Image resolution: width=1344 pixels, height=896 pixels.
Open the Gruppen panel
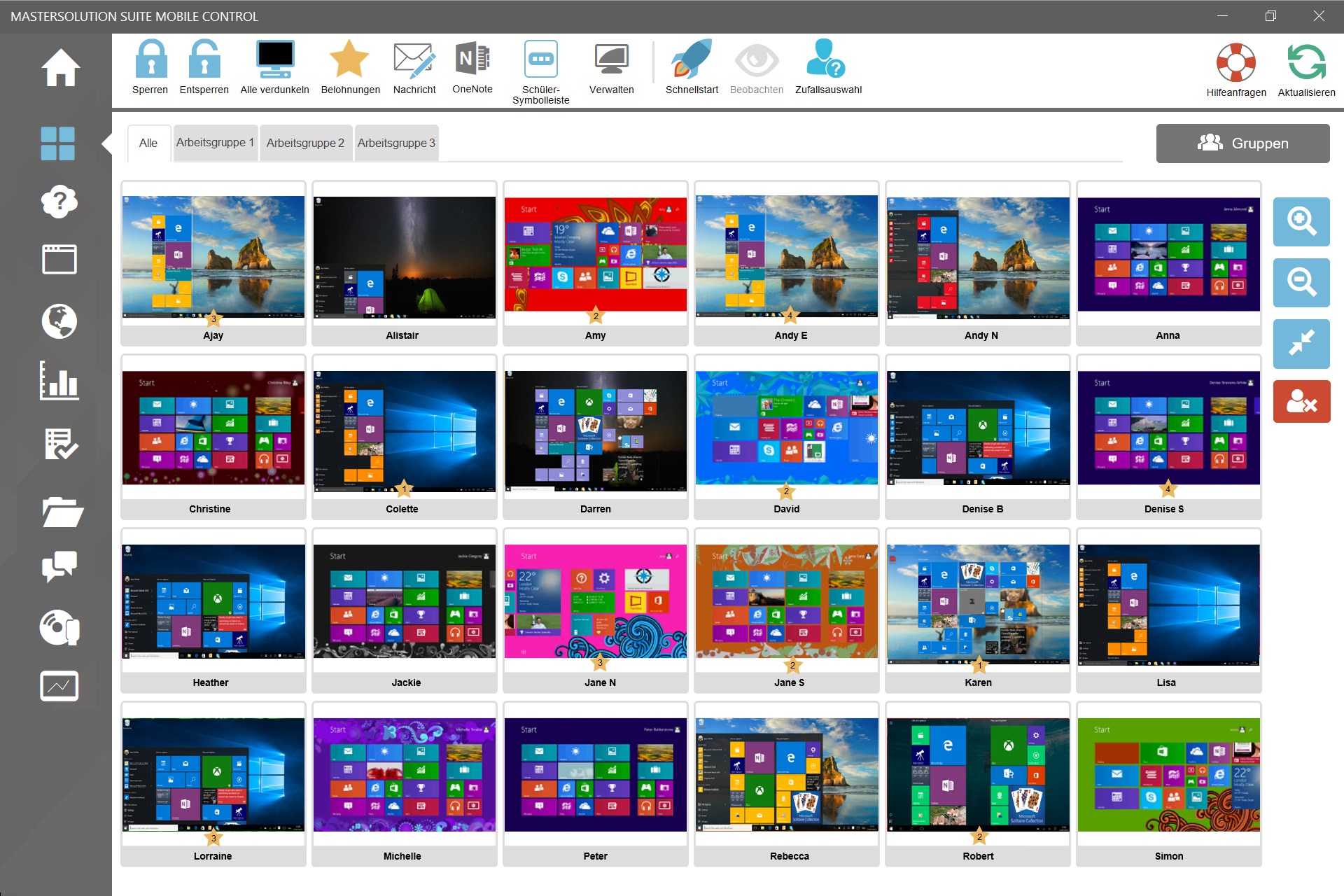(x=1243, y=143)
